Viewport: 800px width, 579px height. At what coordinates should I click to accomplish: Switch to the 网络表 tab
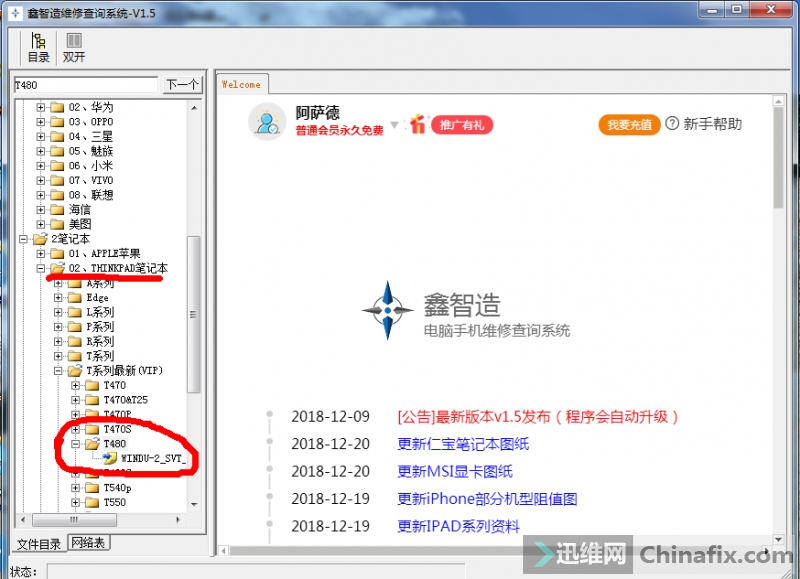(x=88, y=543)
